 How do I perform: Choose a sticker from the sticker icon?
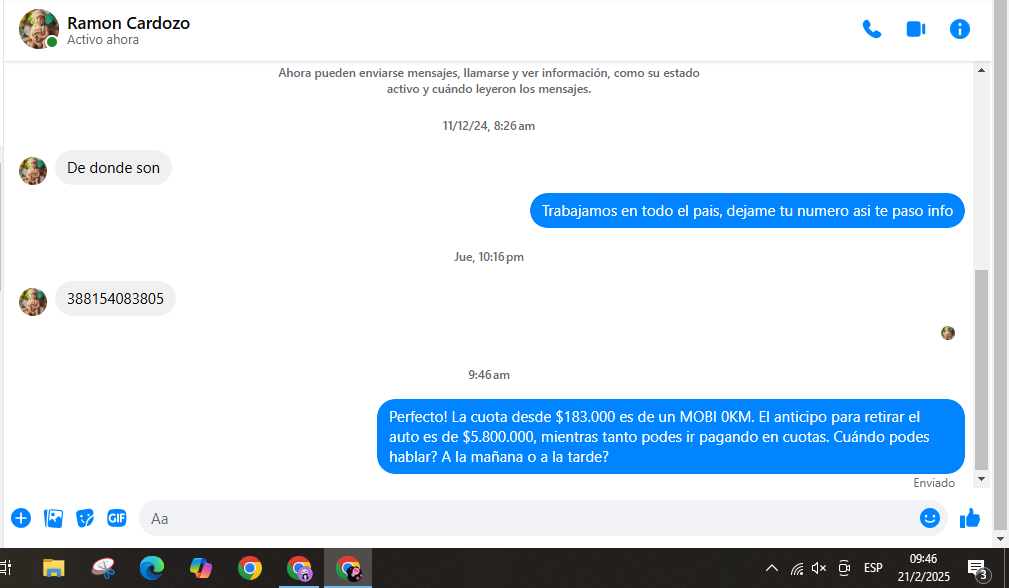86,518
